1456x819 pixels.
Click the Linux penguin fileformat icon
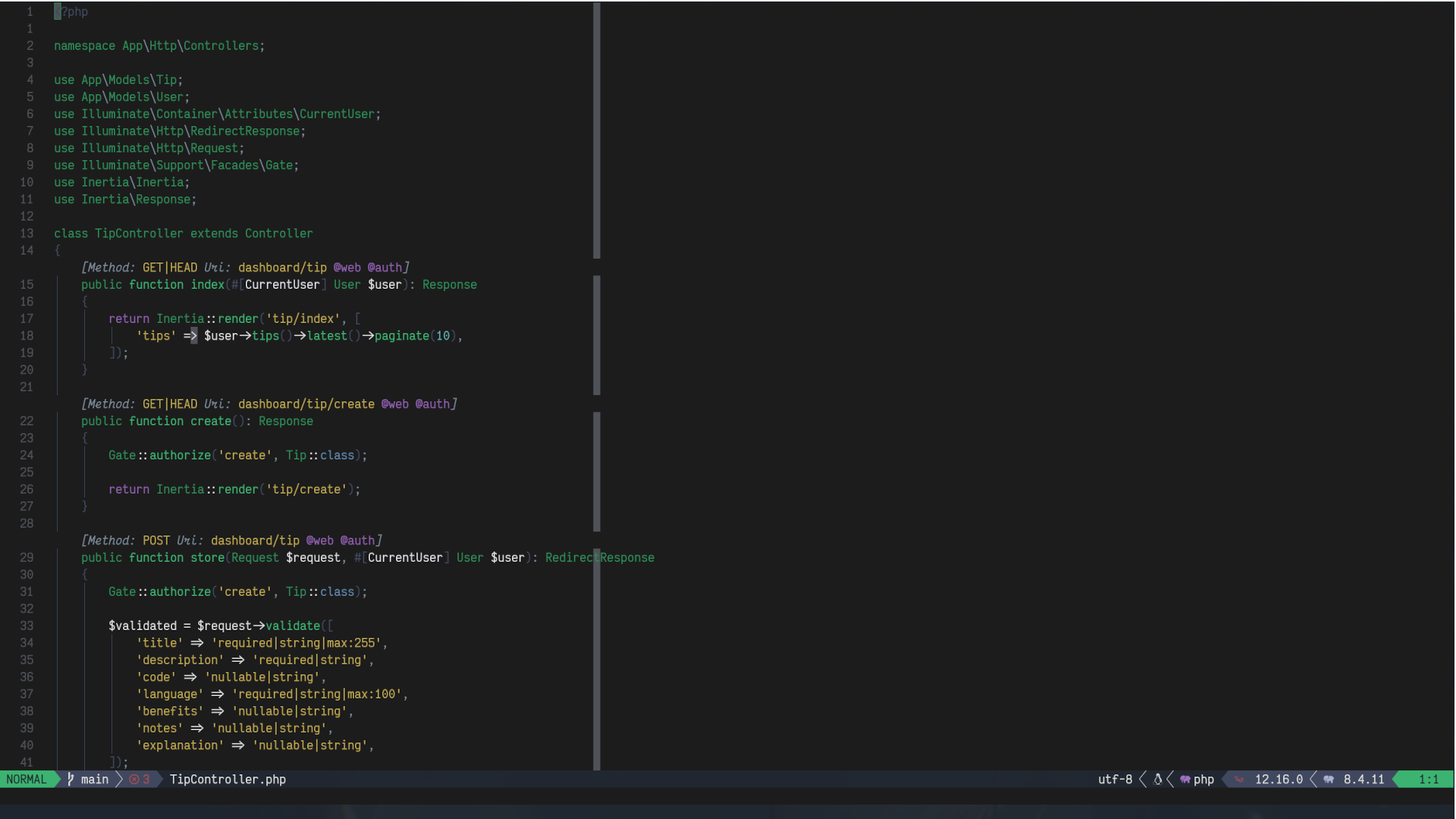(1158, 779)
